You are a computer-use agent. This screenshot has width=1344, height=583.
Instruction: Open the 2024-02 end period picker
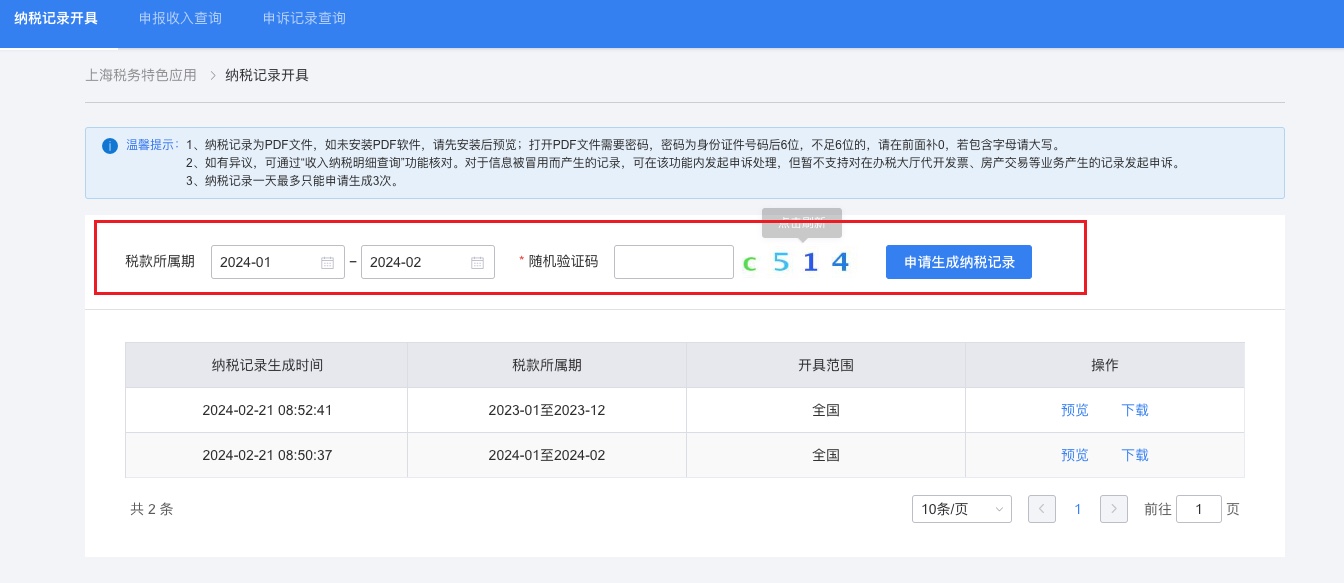[416, 263]
